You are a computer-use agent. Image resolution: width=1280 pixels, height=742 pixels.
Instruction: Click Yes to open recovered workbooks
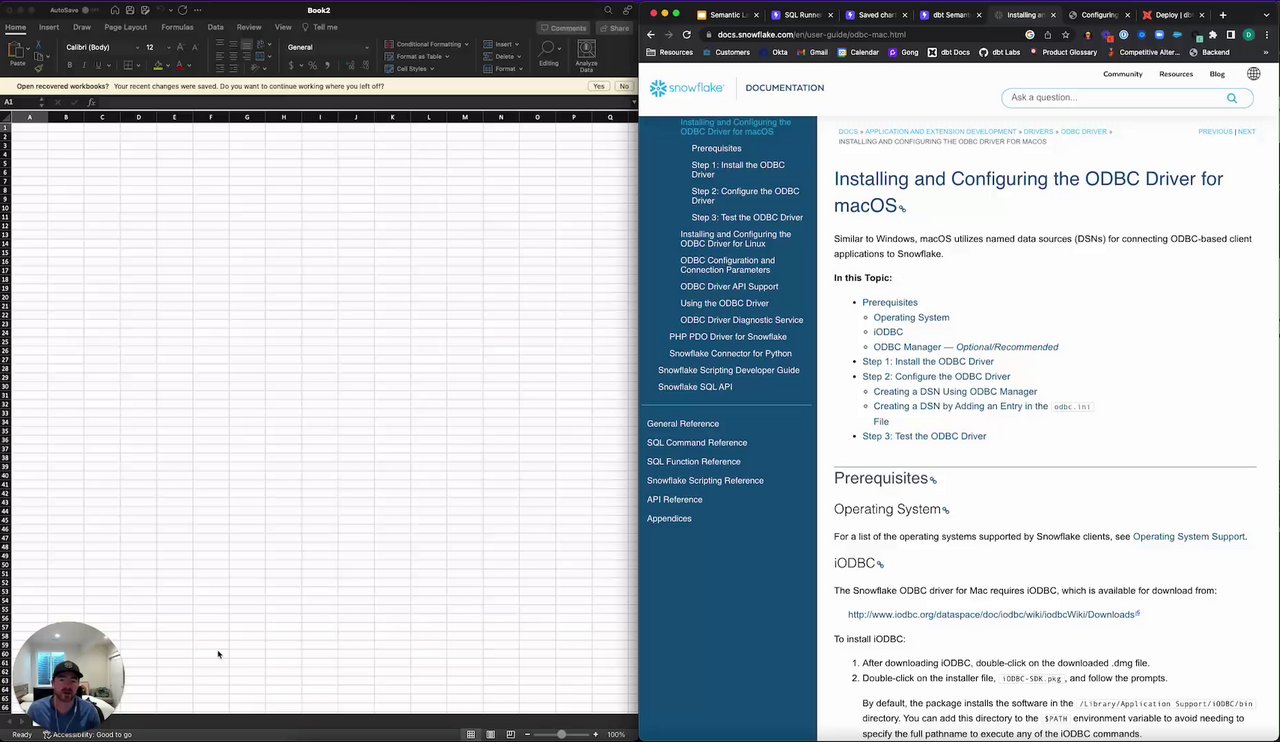[598, 86]
